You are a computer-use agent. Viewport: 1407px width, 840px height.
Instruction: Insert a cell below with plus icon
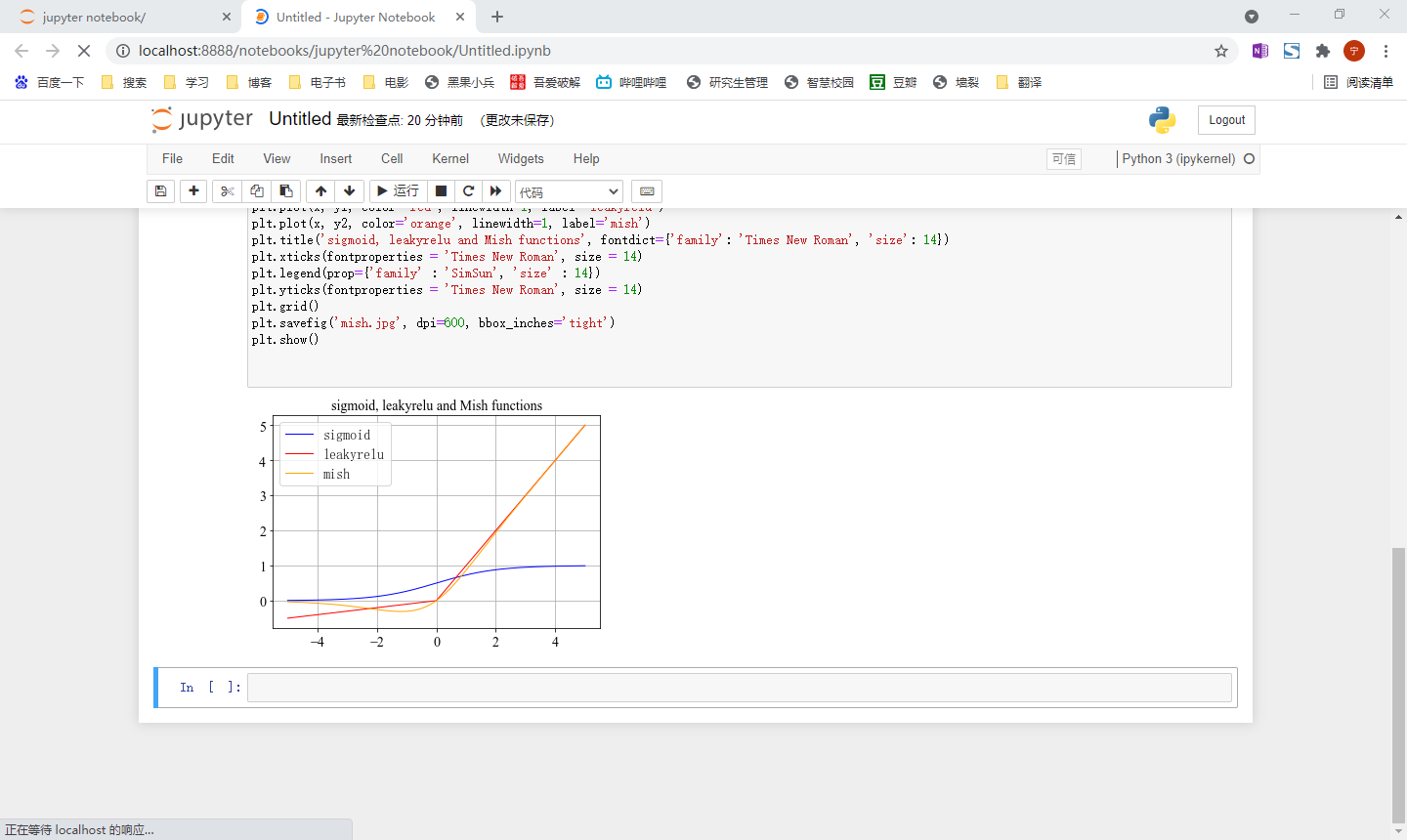193,191
